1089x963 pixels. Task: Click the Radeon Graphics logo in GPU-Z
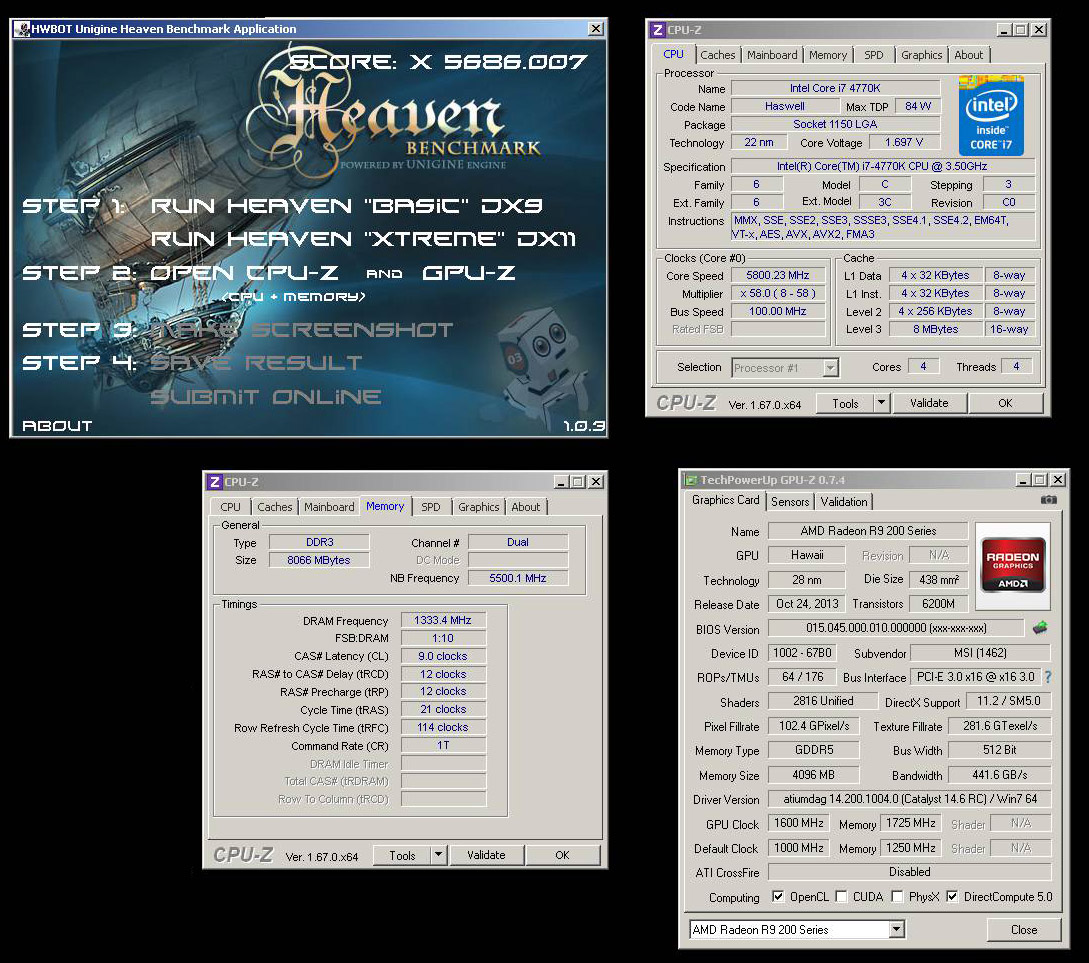tap(1013, 565)
